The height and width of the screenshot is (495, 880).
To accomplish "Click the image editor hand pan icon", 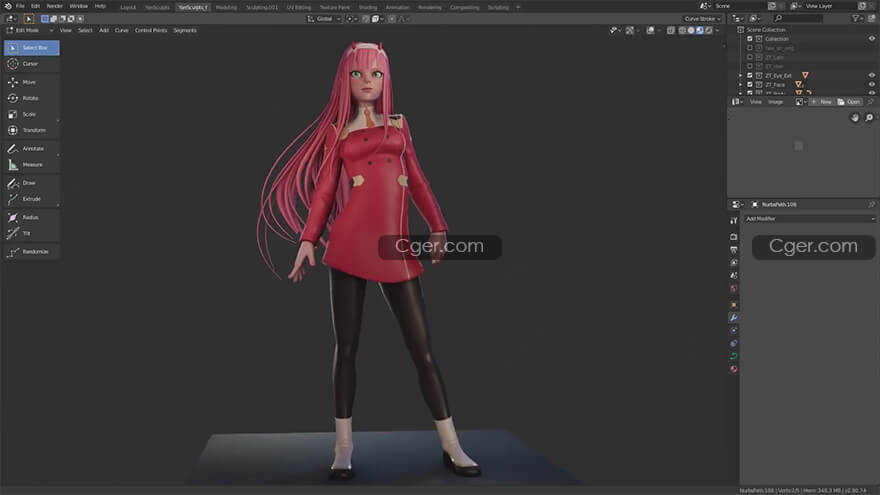I will pos(855,118).
